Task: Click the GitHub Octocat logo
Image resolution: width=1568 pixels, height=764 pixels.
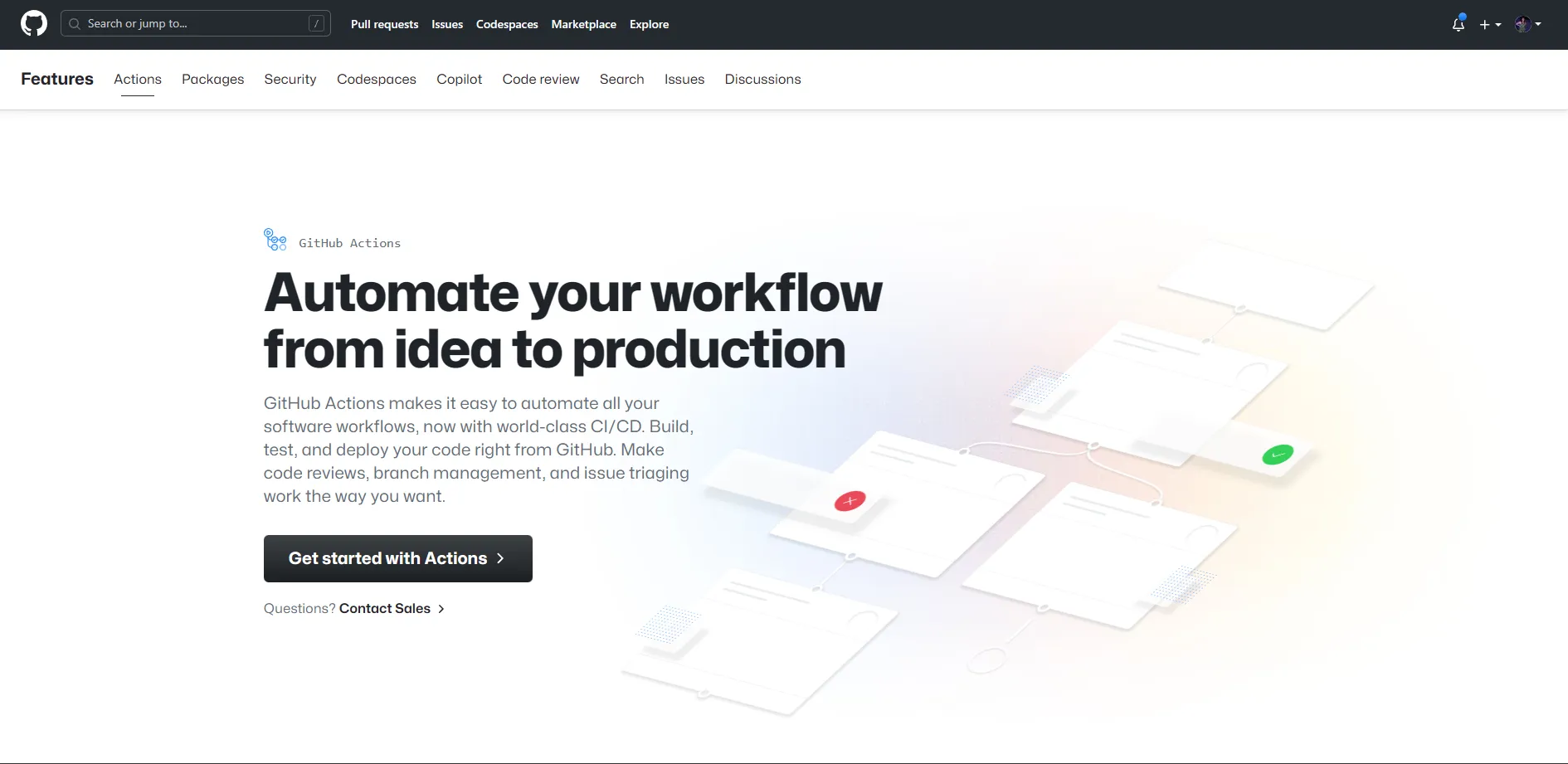Action: [x=34, y=24]
